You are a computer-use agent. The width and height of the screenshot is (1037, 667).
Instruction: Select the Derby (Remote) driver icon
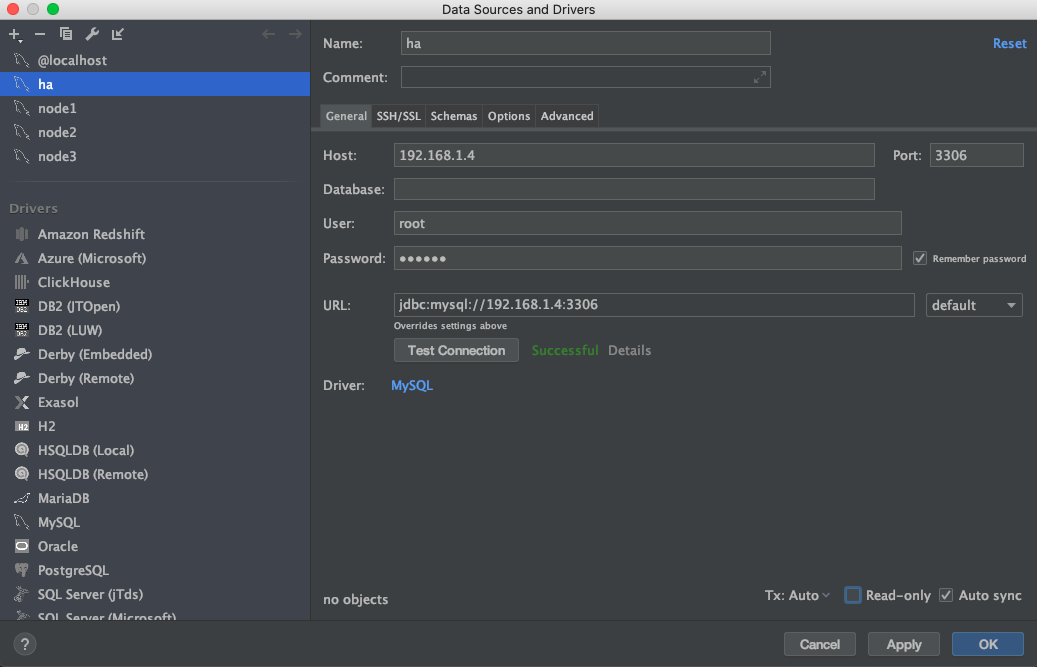coord(22,378)
